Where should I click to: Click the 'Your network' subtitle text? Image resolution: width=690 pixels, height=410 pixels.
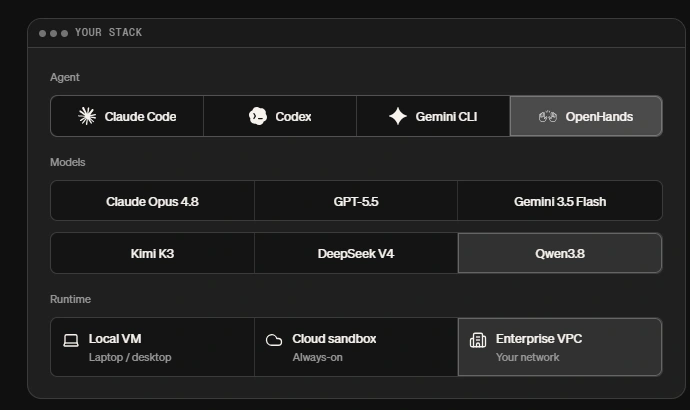point(527,357)
